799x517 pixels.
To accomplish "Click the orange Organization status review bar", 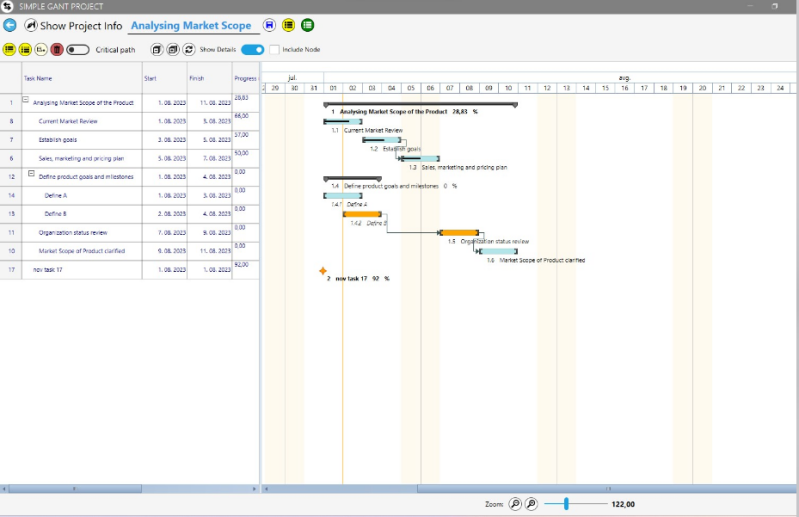I will tap(460, 233).
